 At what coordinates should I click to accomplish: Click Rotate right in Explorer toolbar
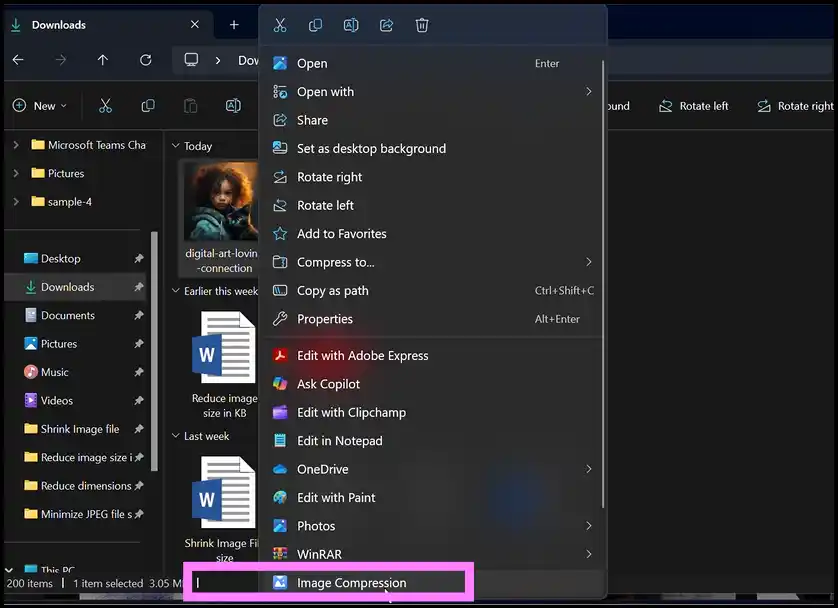tap(795, 106)
